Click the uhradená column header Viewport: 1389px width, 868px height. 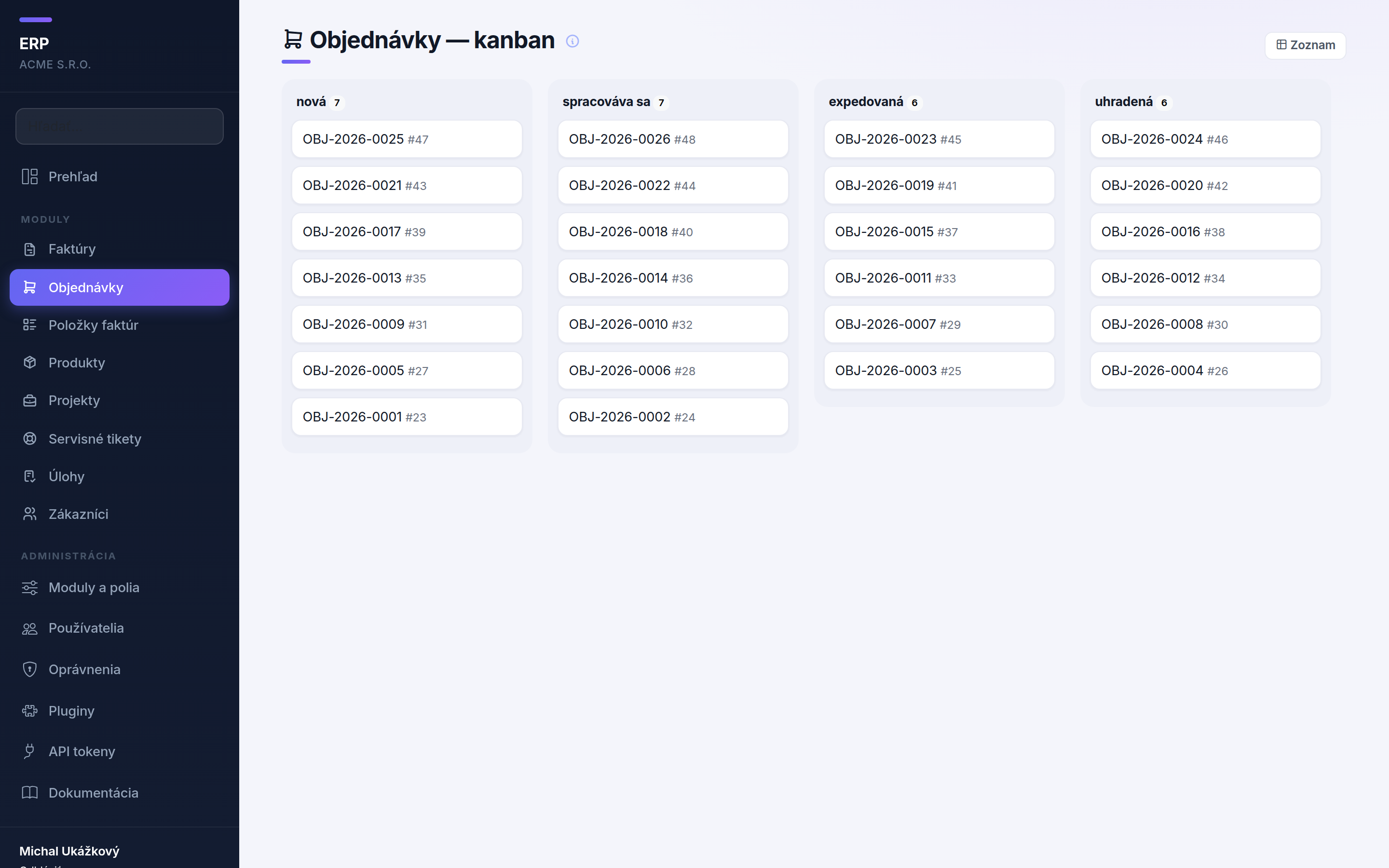pos(1124,102)
